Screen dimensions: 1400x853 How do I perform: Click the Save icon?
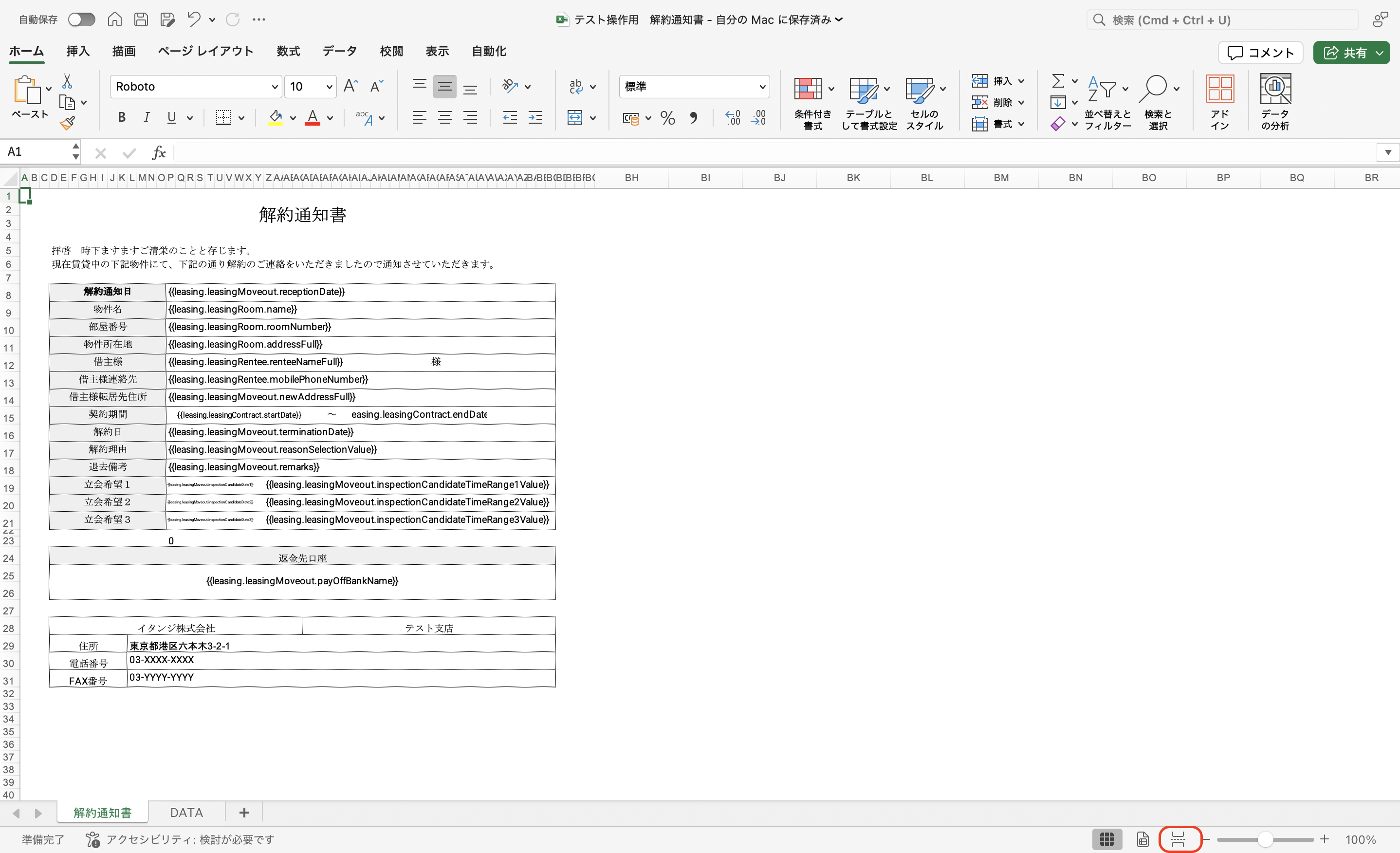141,20
